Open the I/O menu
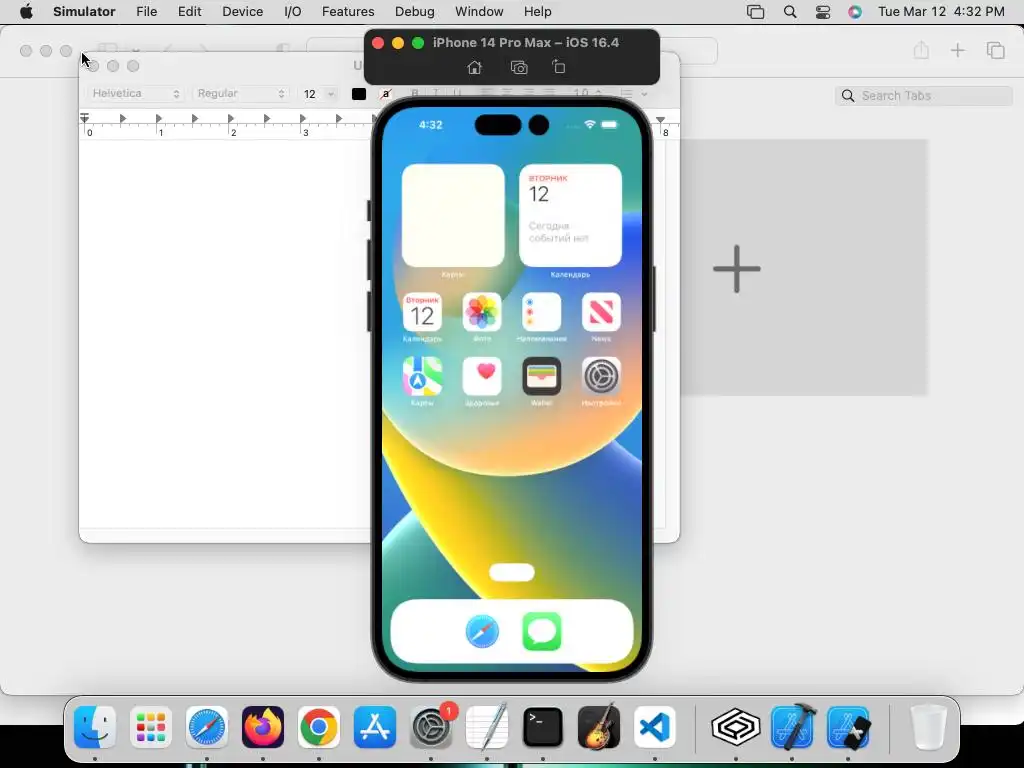Screen dimensions: 1024x768 point(293,12)
